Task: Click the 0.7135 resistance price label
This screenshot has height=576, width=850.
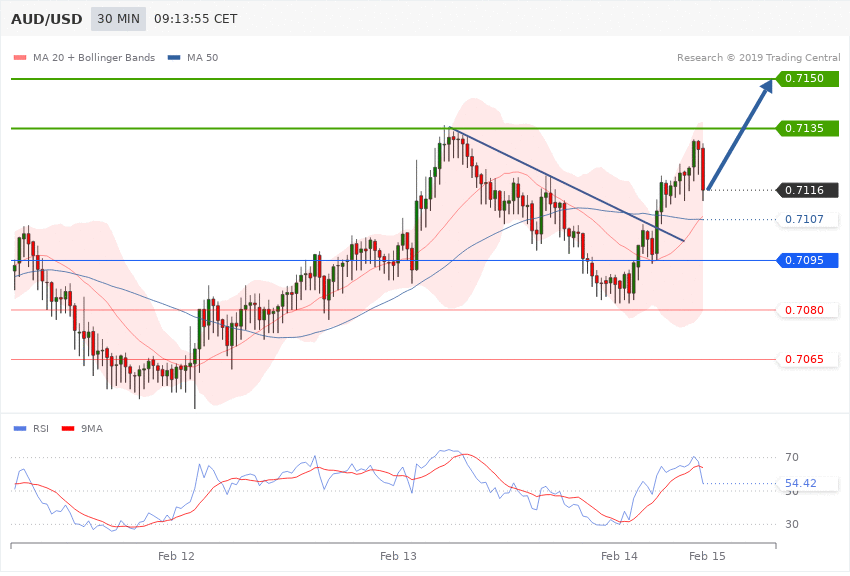Action: [808, 128]
